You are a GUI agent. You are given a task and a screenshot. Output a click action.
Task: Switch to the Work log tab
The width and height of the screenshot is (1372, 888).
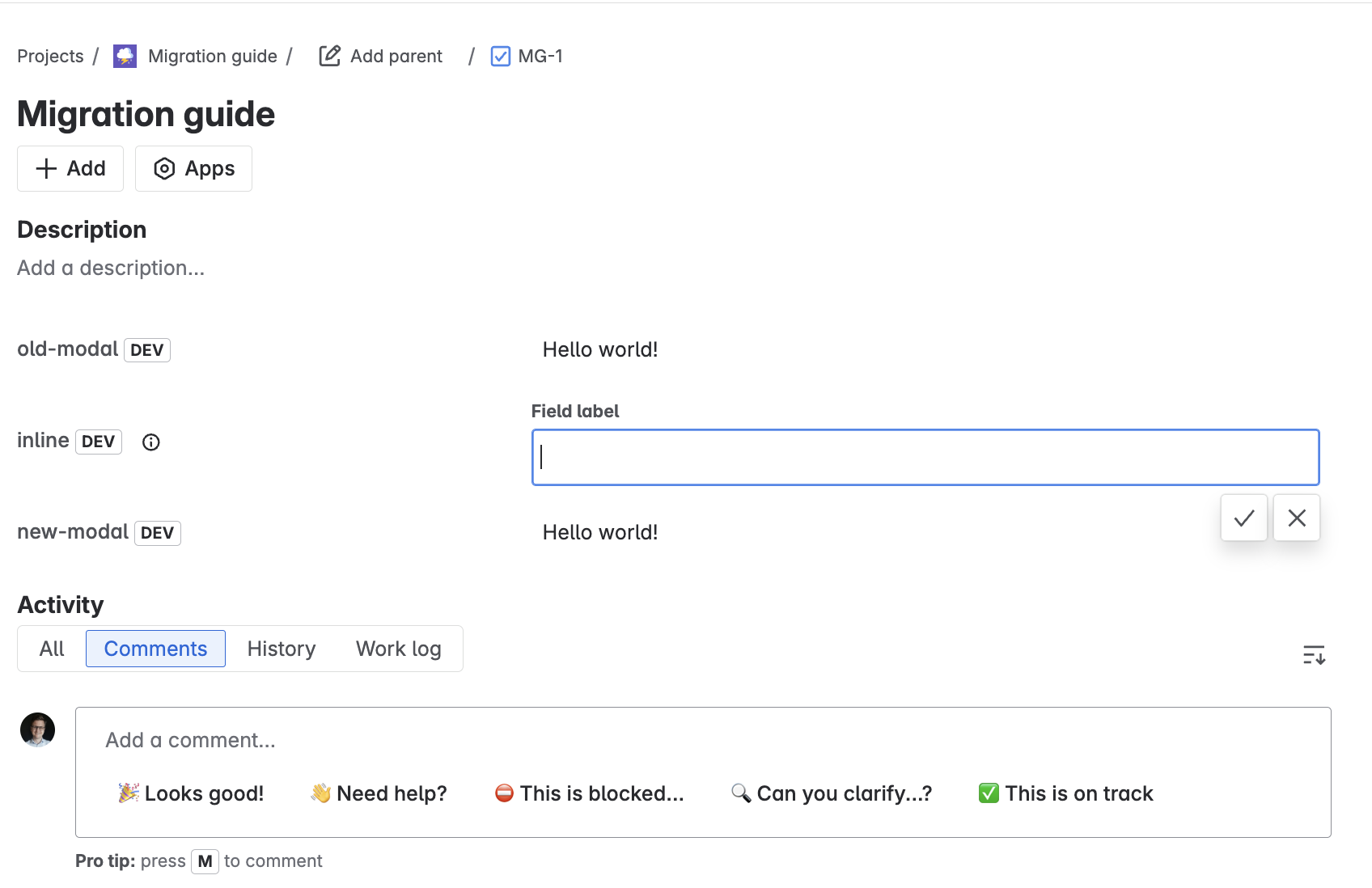click(x=398, y=648)
